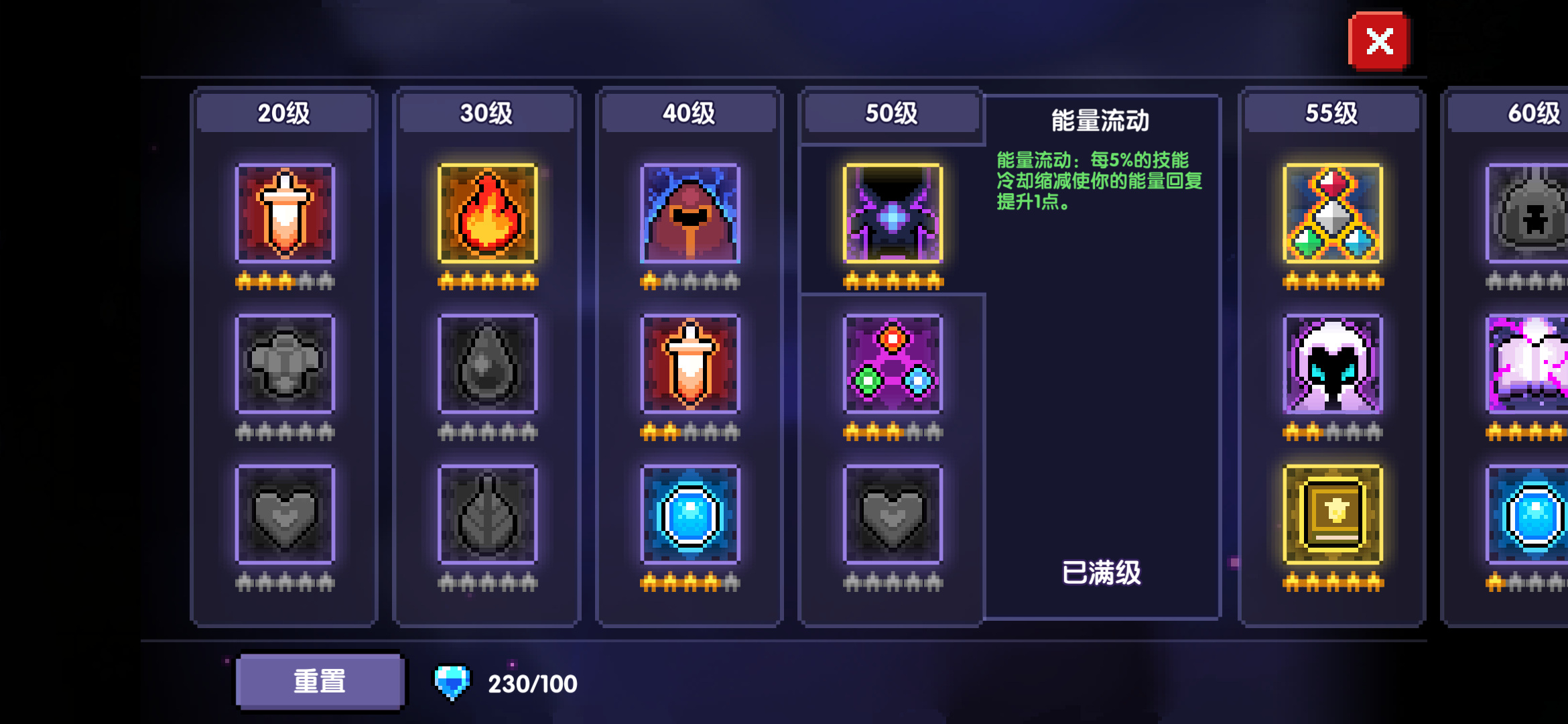Select the dark armor talent under 50级
The width and height of the screenshot is (1568, 724).
(893, 213)
